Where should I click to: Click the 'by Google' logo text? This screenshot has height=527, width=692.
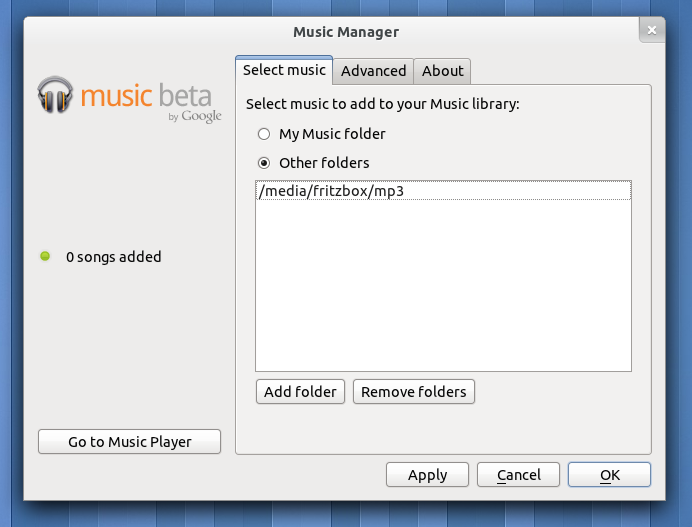(194, 117)
